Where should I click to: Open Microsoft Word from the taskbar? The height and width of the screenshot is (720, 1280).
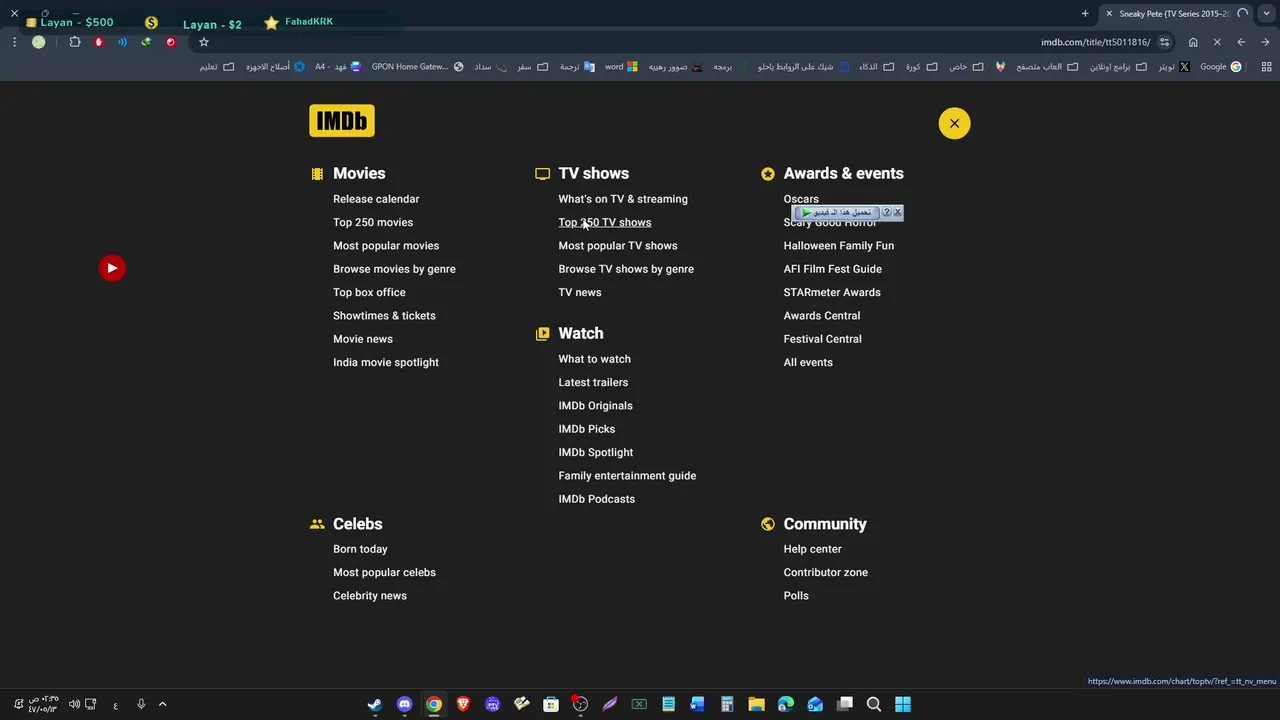click(697, 704)
